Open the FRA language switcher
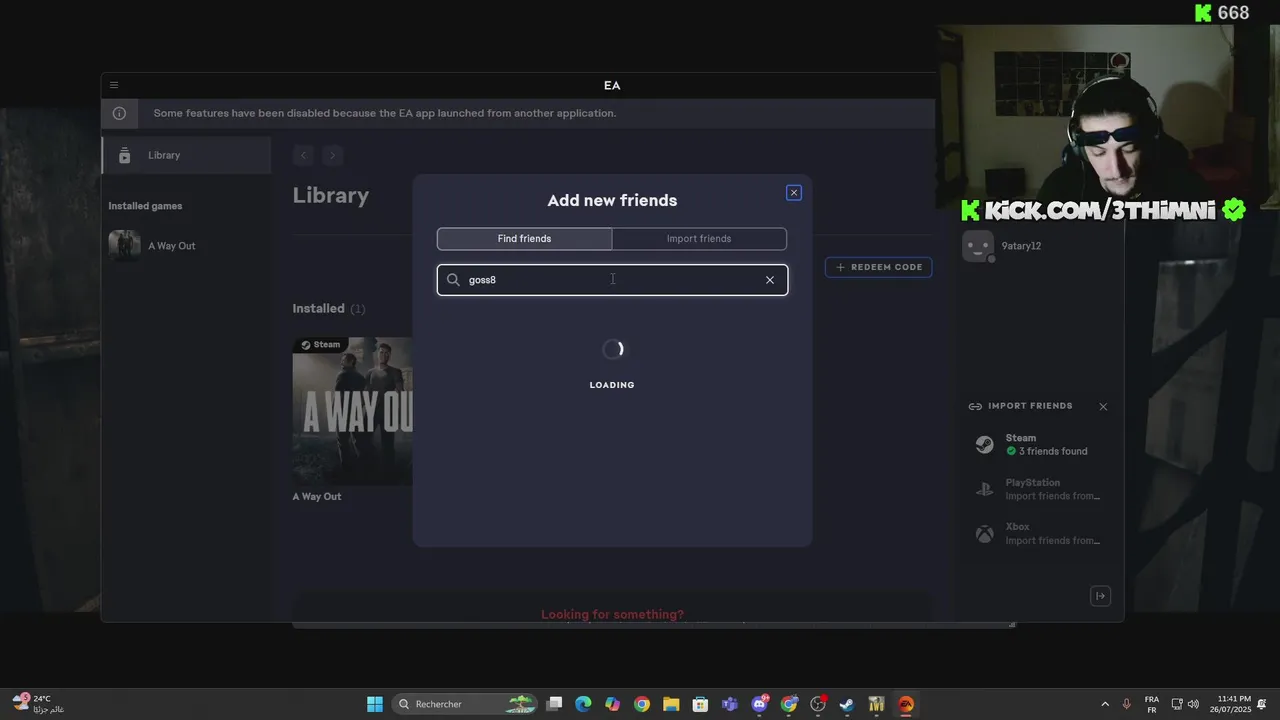The image size is (1280, 720). (x=1152, y=704)
